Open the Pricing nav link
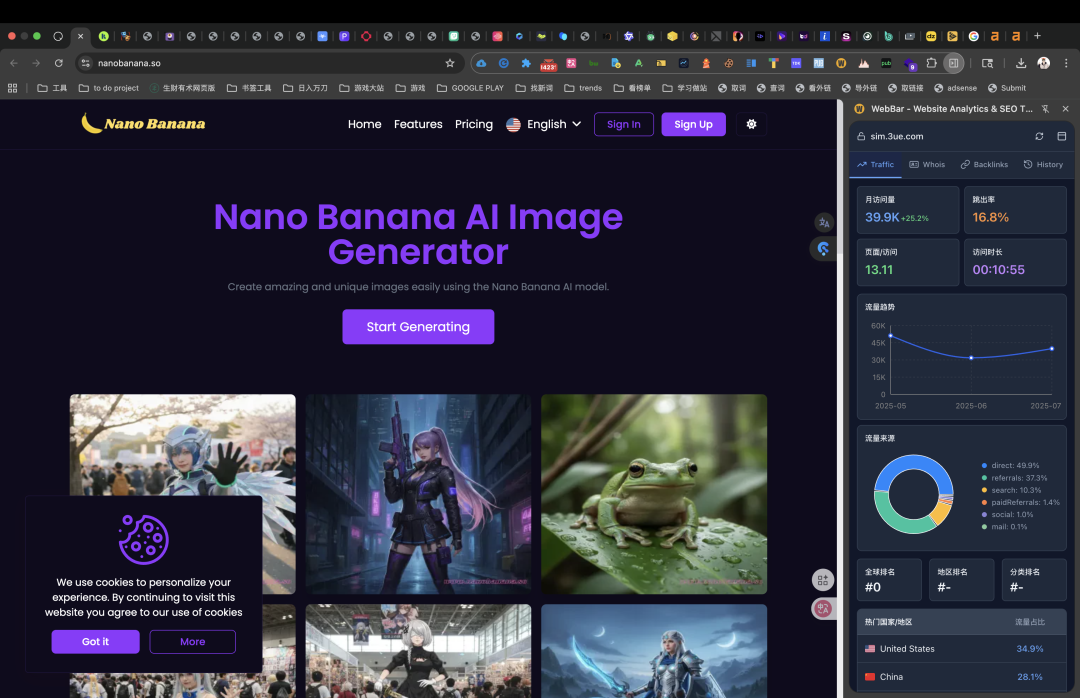Image resolution: width=1080 pixels, height=698 pixels. pos(474,124)
